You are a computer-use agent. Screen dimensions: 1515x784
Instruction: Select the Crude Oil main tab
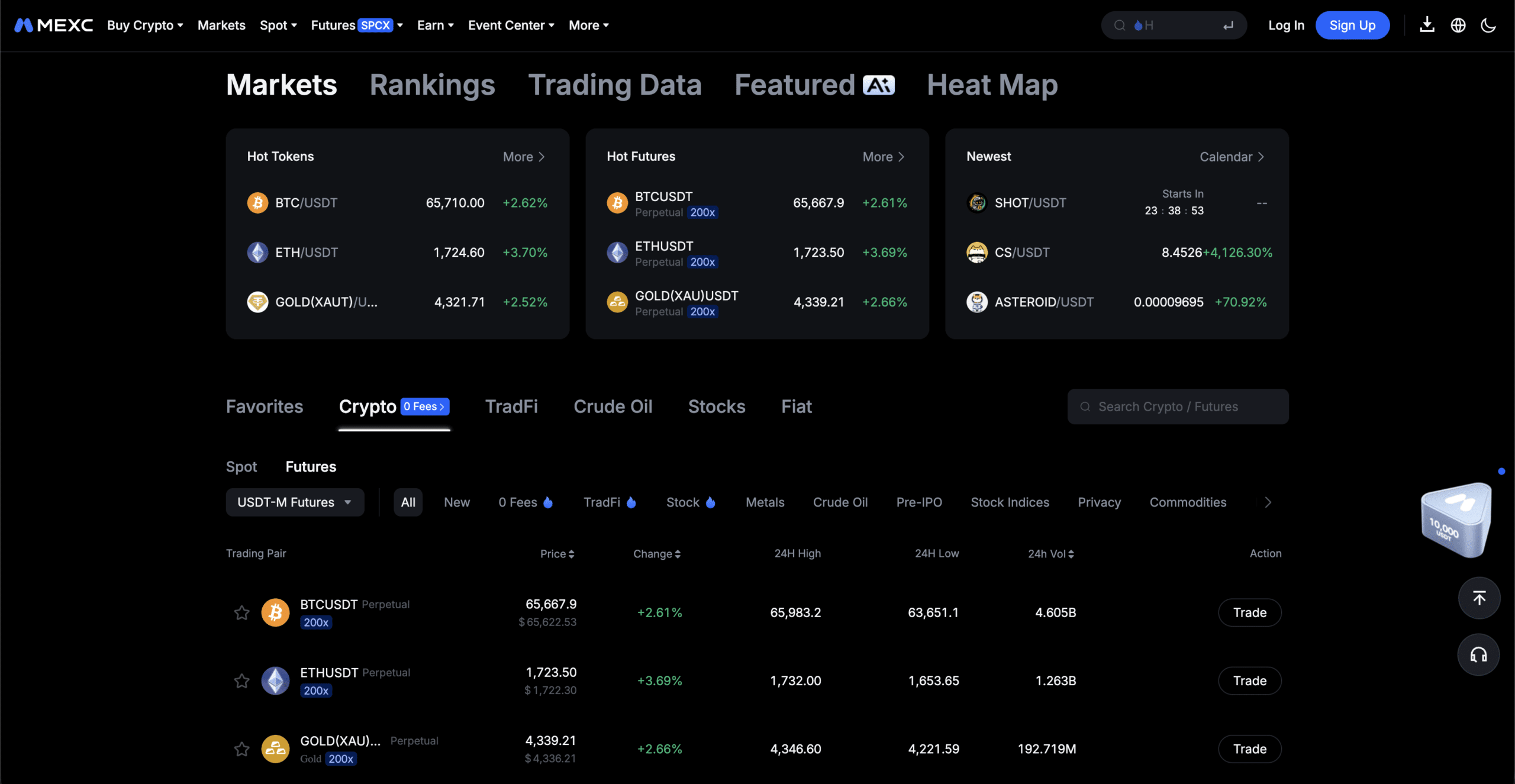coord(613,406)
